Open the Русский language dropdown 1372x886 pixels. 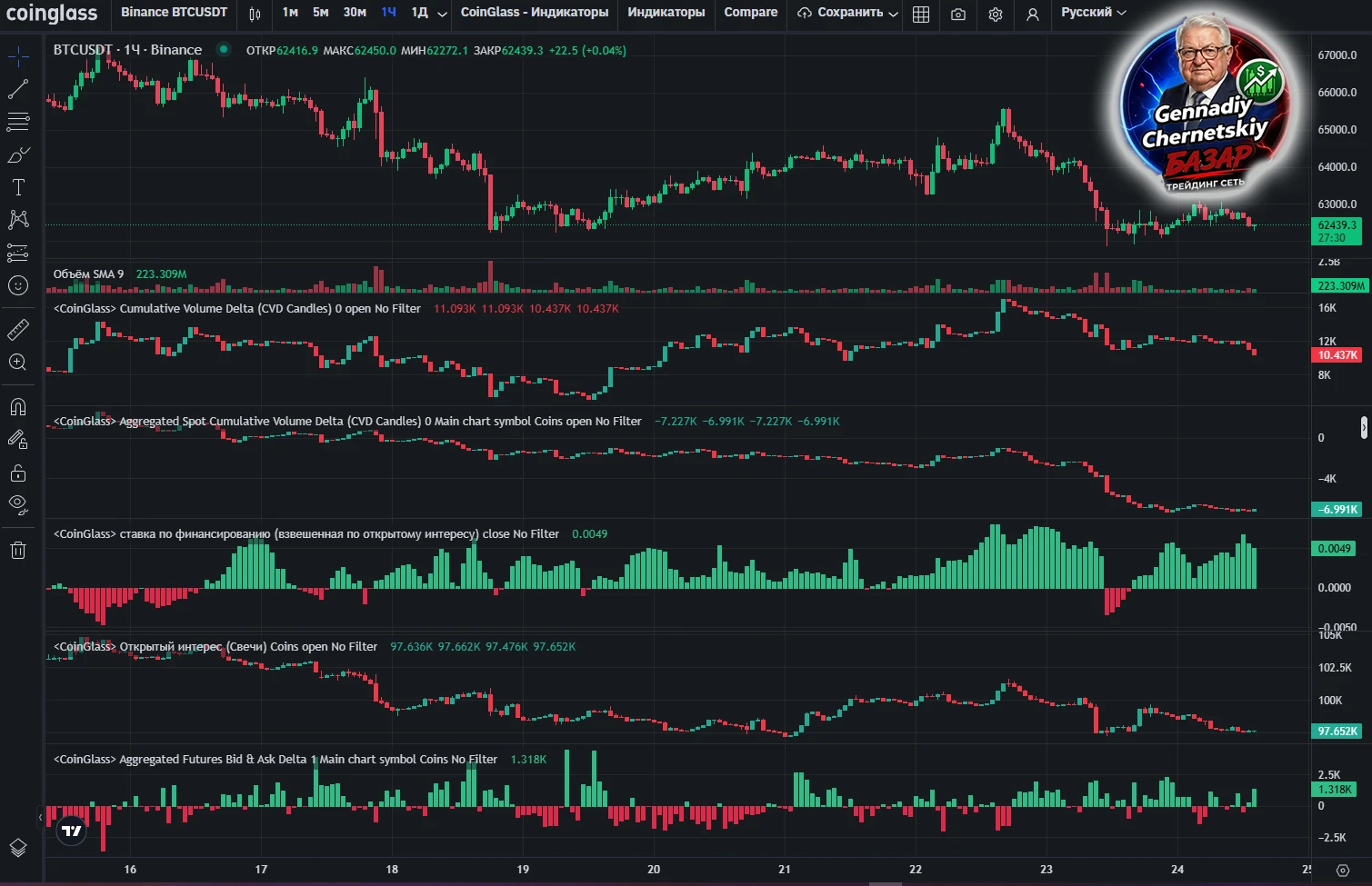coord(1094,13)
